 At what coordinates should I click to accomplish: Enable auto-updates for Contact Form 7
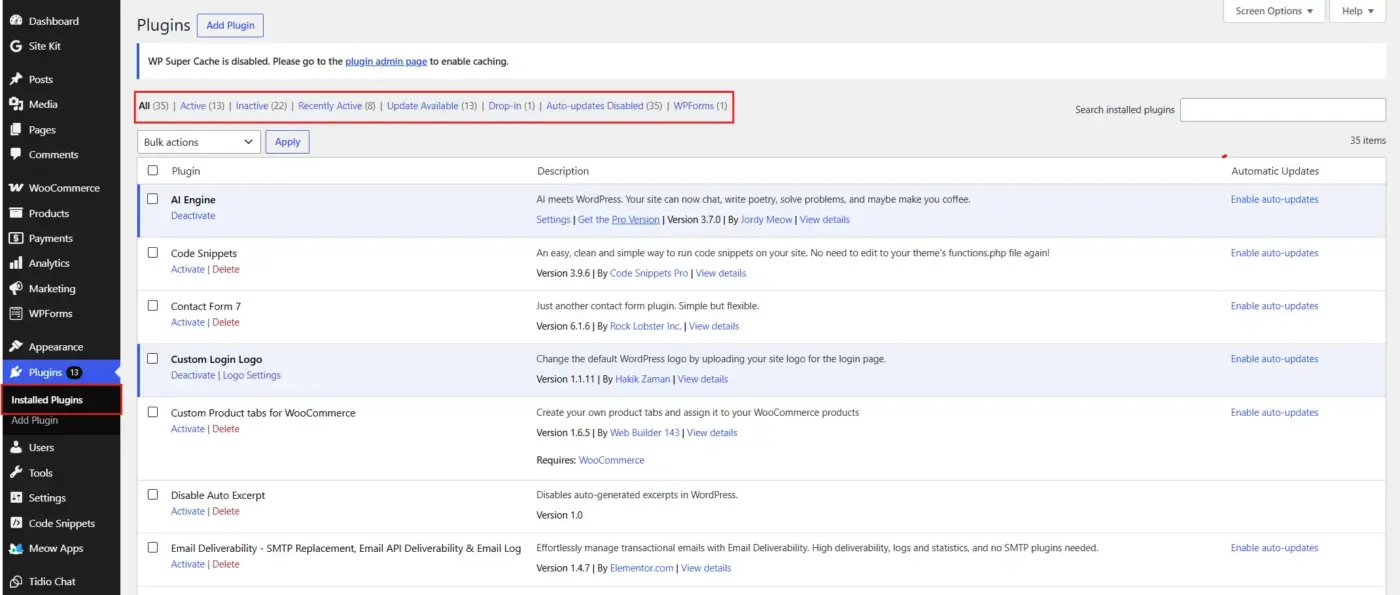[x=1274, y=306]
